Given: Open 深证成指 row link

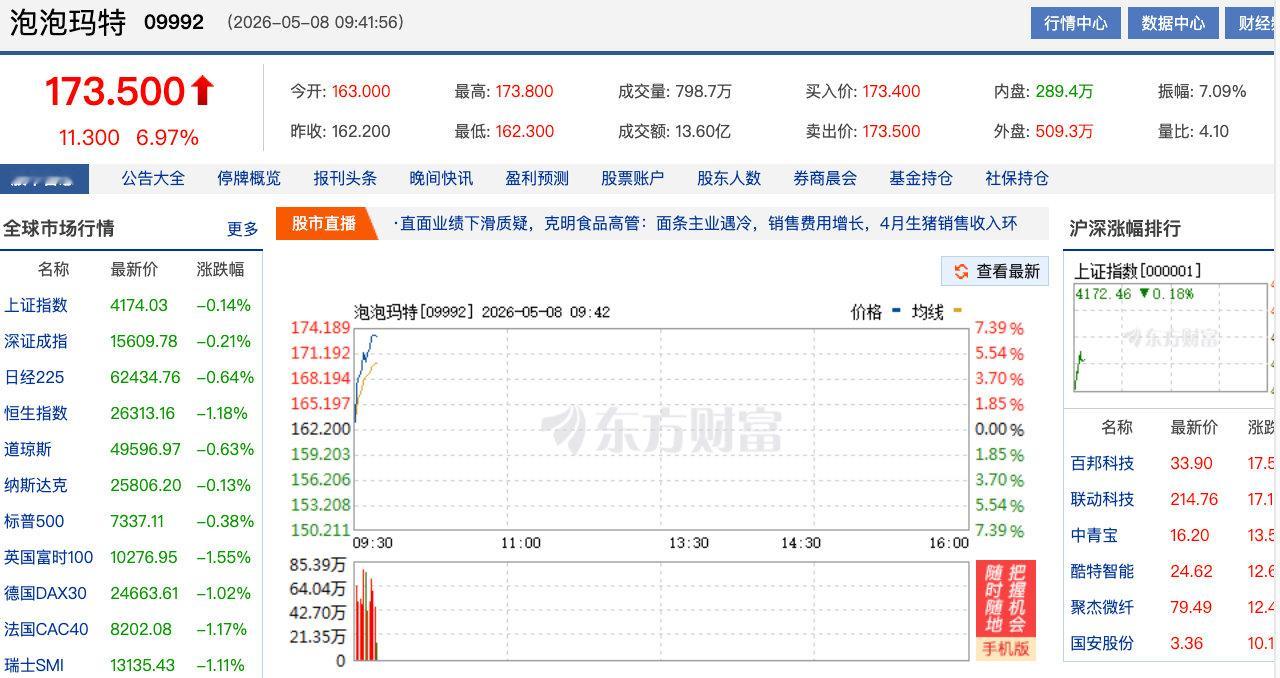Looking at the screenshot, I should (36, 341).
